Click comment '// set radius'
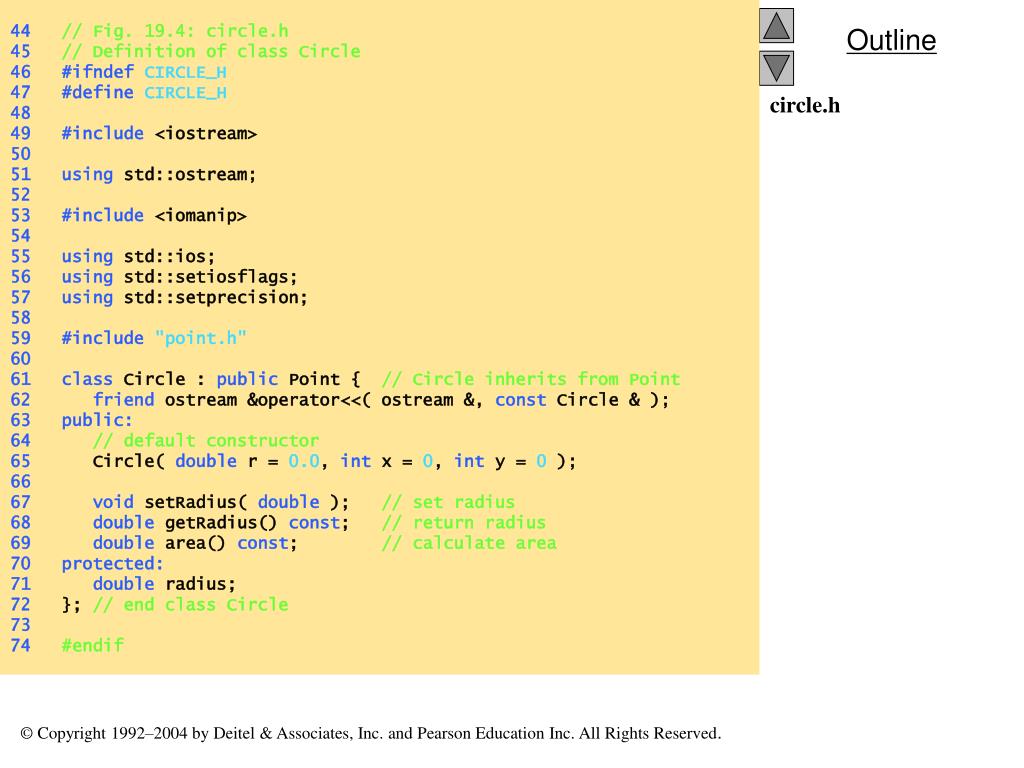Image resolution: width=1024 pixels, height=768 pixels. point(448,502)
